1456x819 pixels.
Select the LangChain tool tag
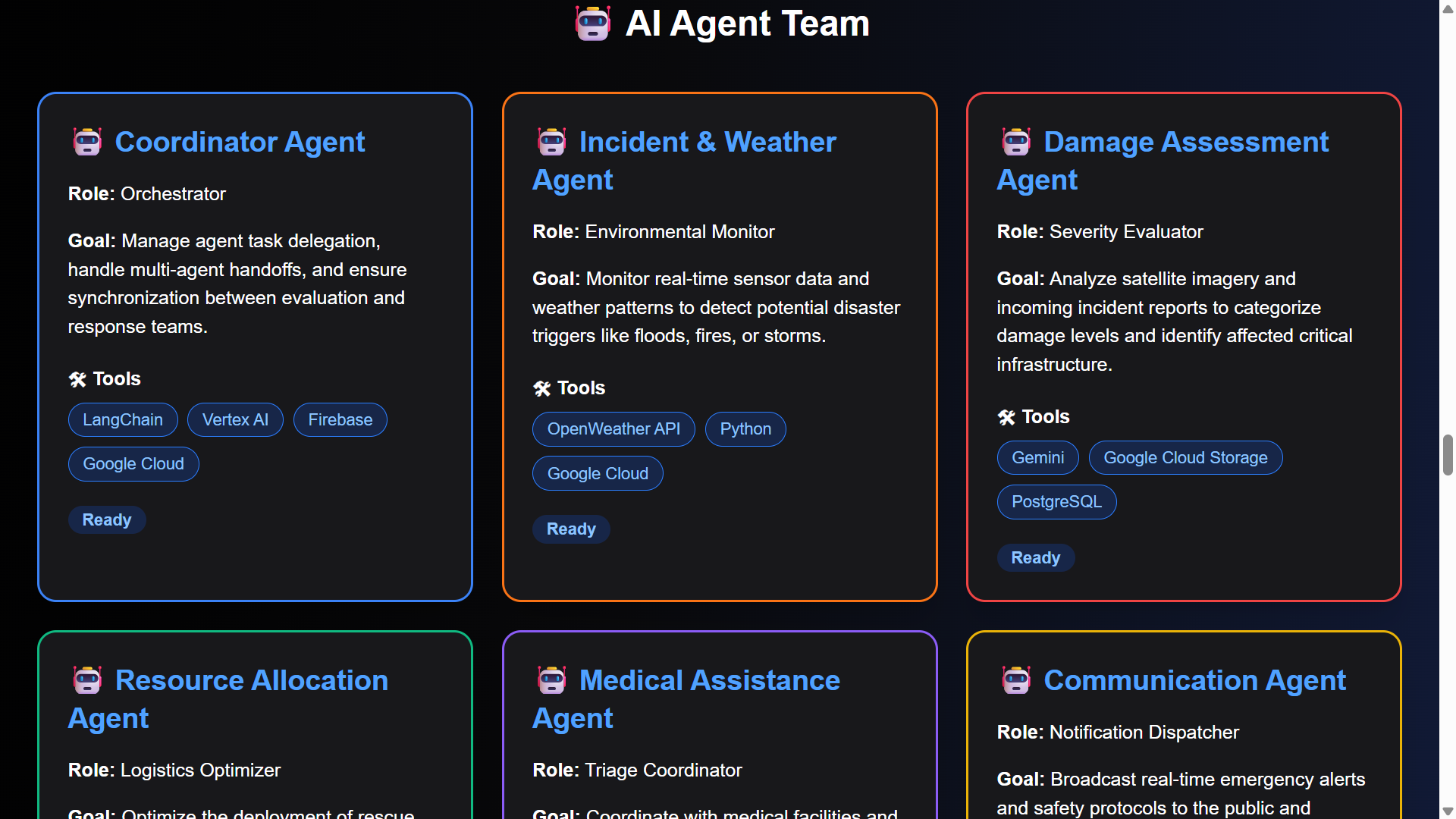[123, 420]
